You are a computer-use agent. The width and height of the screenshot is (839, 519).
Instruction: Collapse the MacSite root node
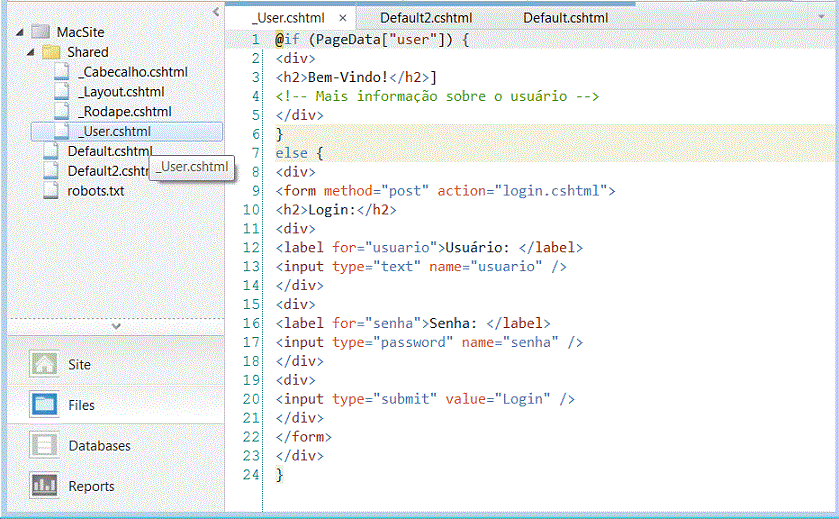pos(20,32)
